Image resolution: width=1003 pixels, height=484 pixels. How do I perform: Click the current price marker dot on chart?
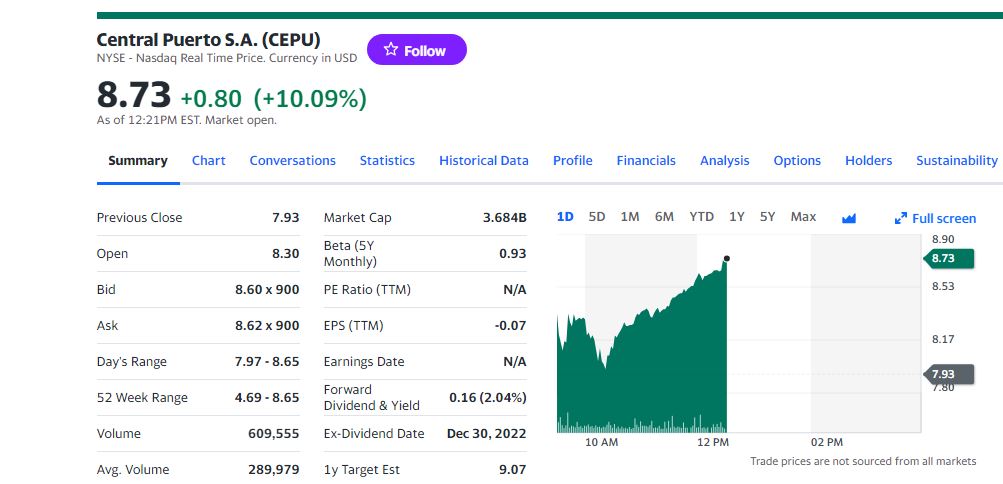pos(727,258)
